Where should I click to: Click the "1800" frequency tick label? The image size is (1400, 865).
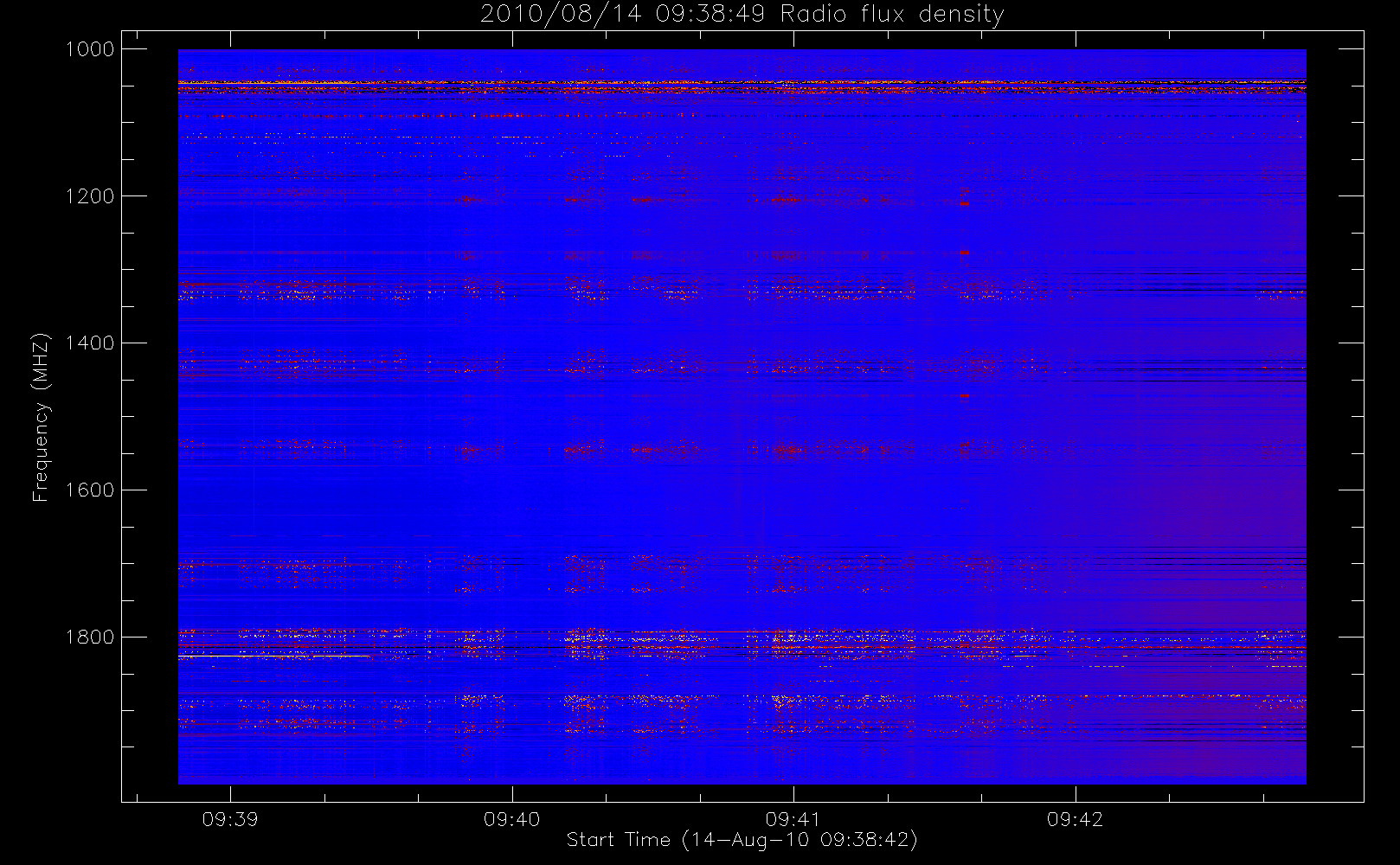pyautogui.click(x=90, y=638)
